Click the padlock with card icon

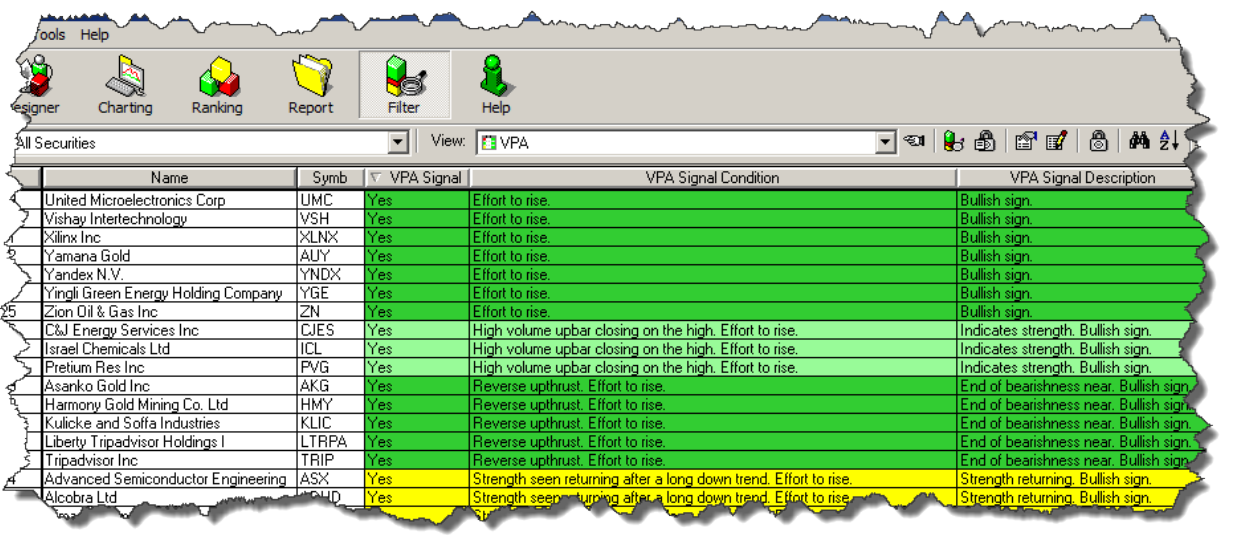click(984, 142)
